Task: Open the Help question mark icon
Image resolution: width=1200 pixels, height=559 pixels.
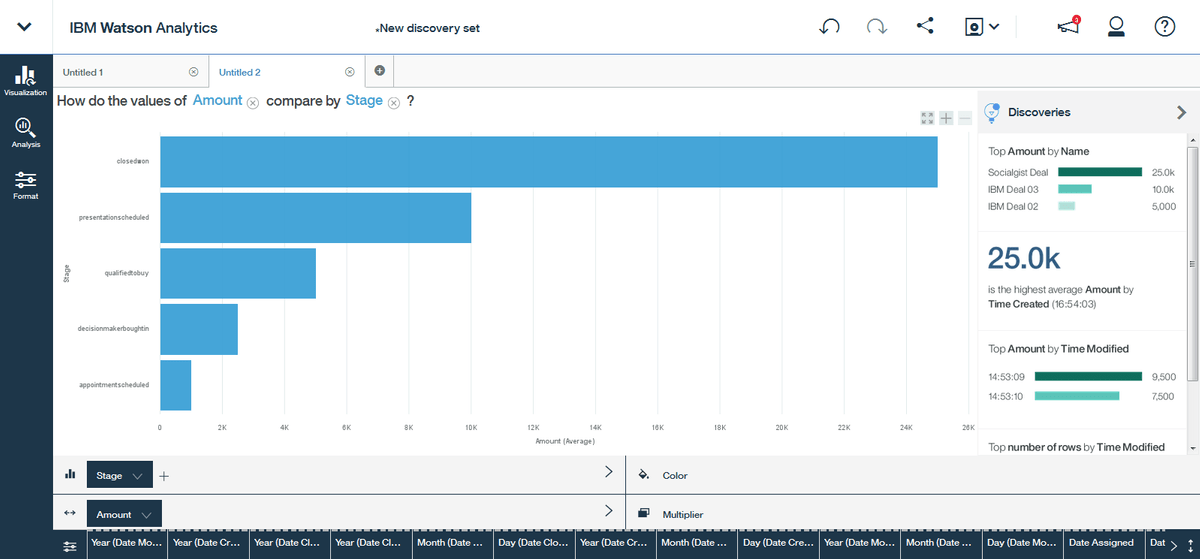Action: point(1164,27)
